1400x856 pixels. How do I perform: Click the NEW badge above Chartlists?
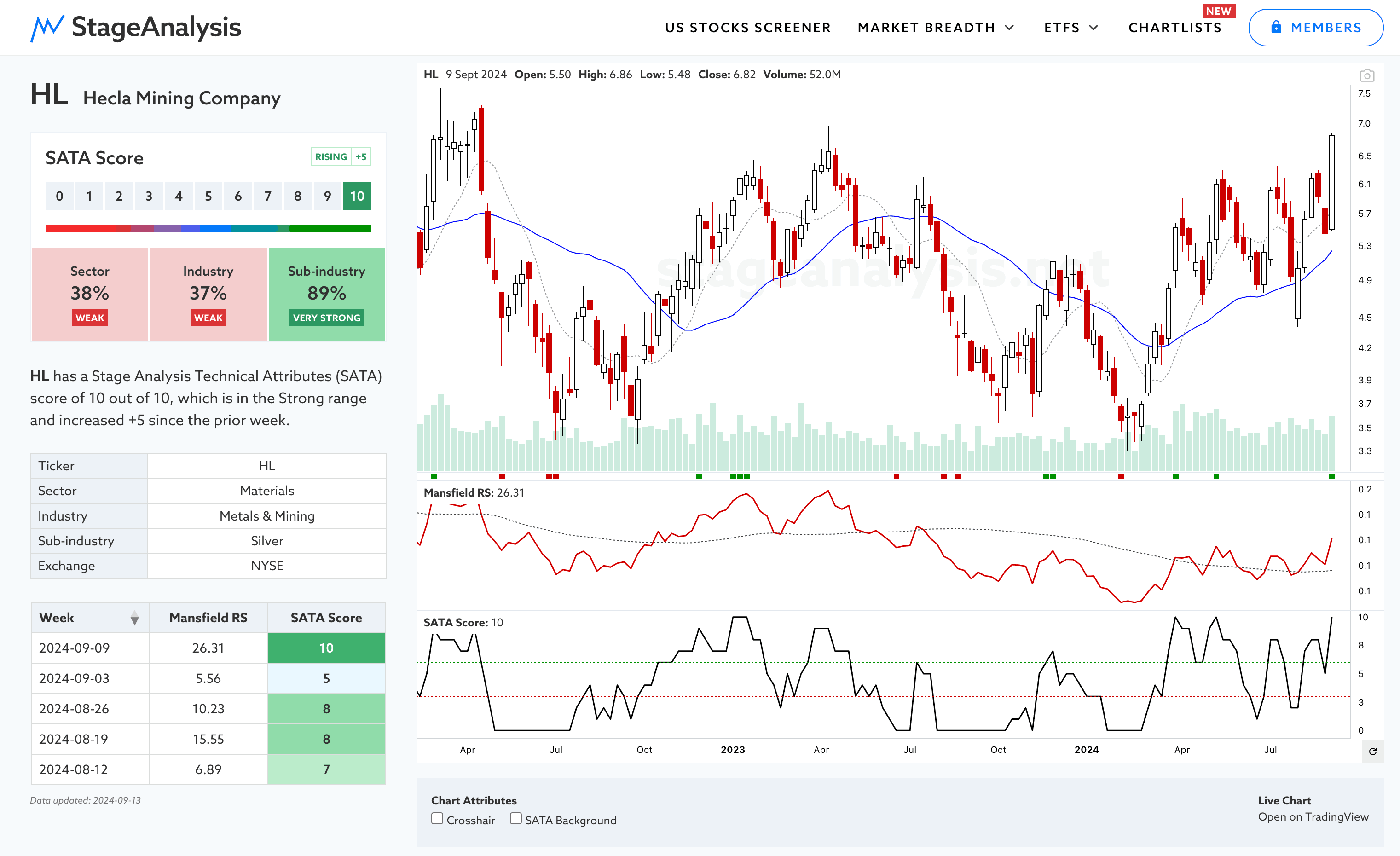pyautogui.click(x=1218, y=11)
